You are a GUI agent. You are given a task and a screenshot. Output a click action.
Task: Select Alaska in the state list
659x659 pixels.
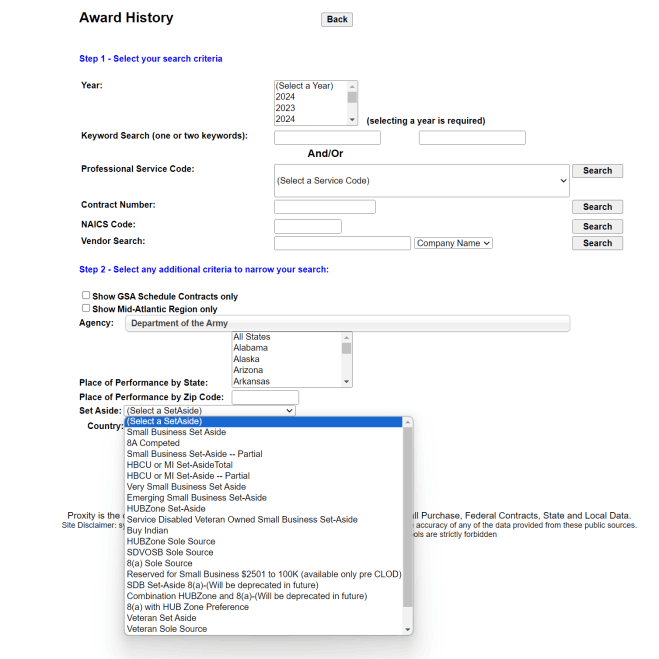pyautogui.click(x=287, y=359)
